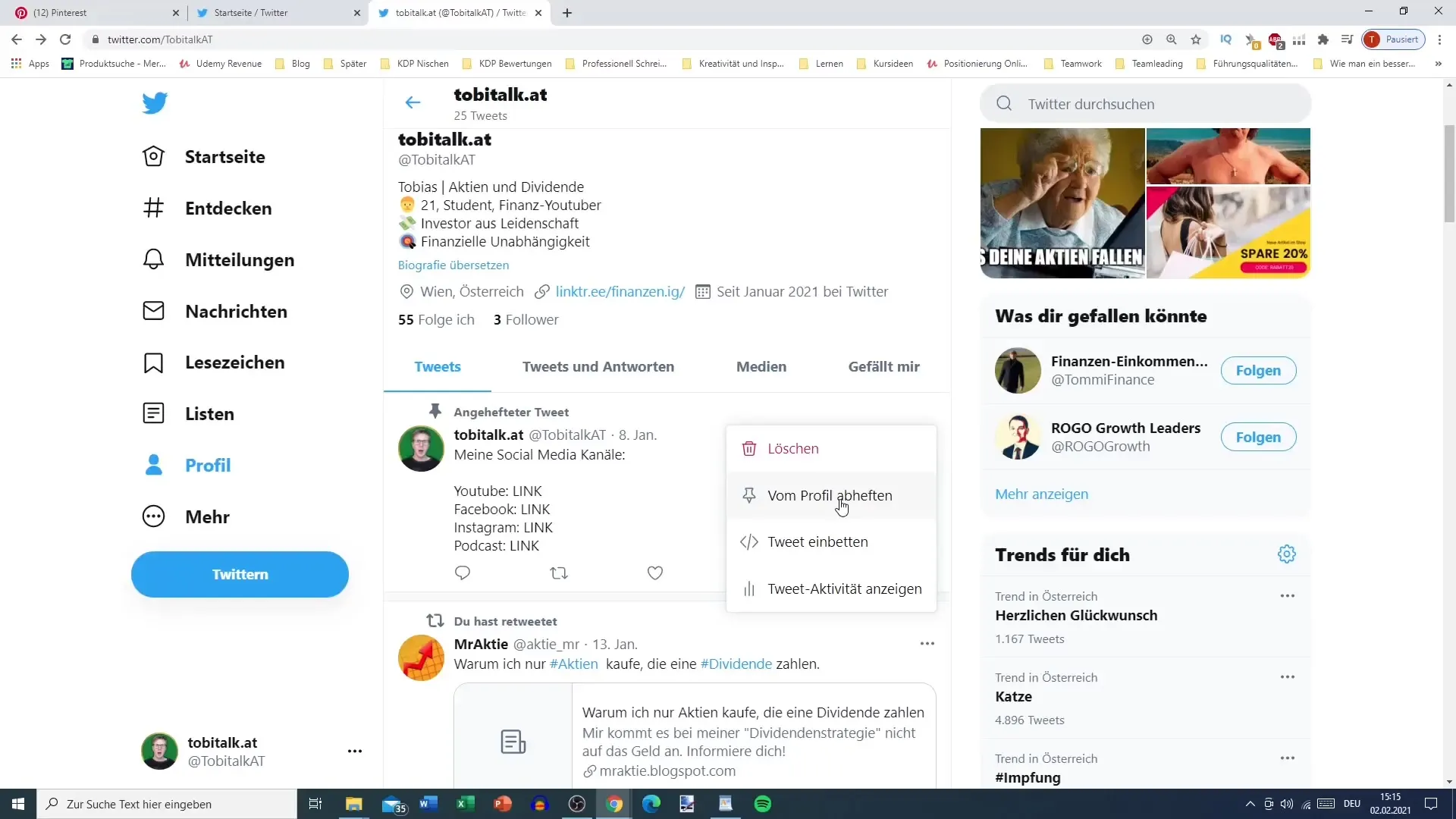Viewport: 1456px width, 819px height.
Task: Open Mehr circle-dots icon
Action: pyautogui.click(x=153, y=516)
